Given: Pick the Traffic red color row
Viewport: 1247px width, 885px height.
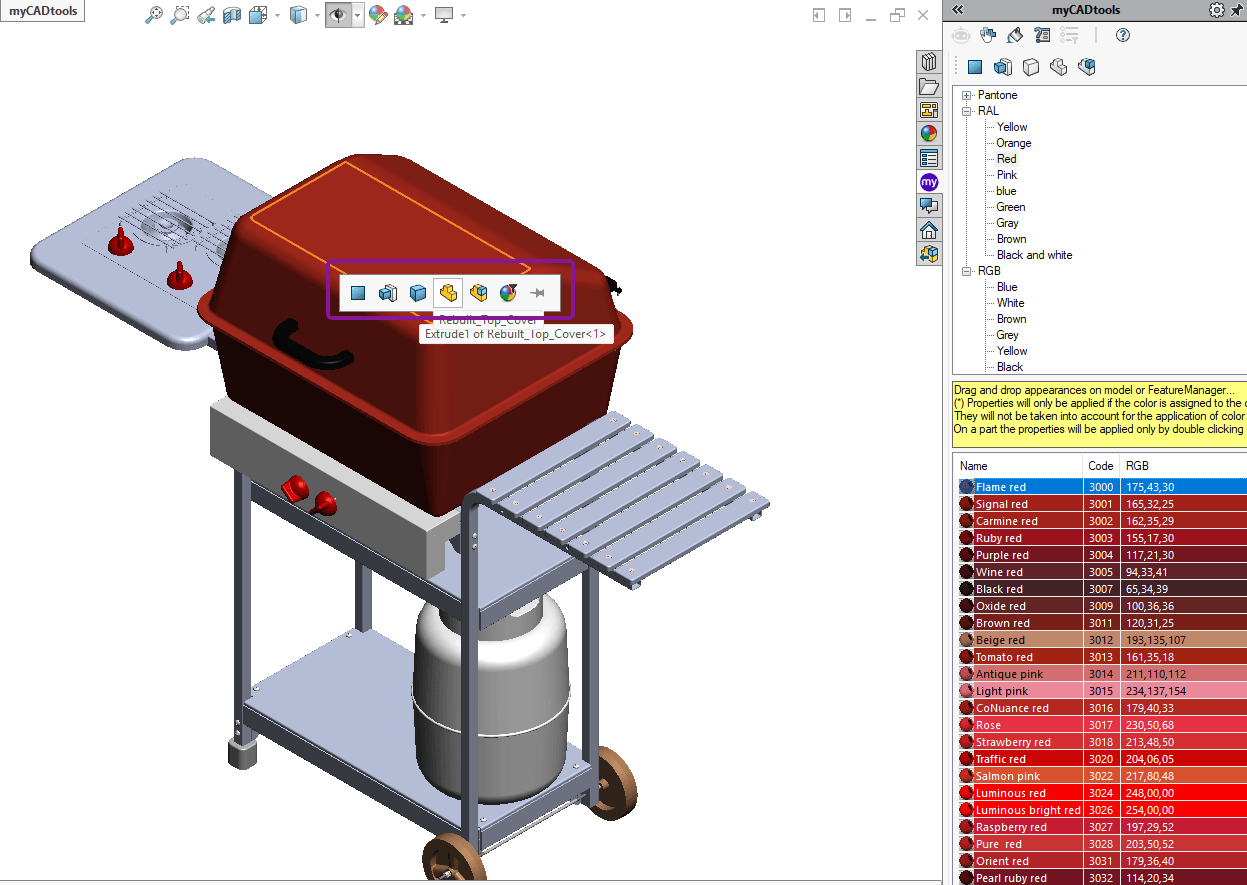Looking at the screenshot, I should click(1102, 759).
